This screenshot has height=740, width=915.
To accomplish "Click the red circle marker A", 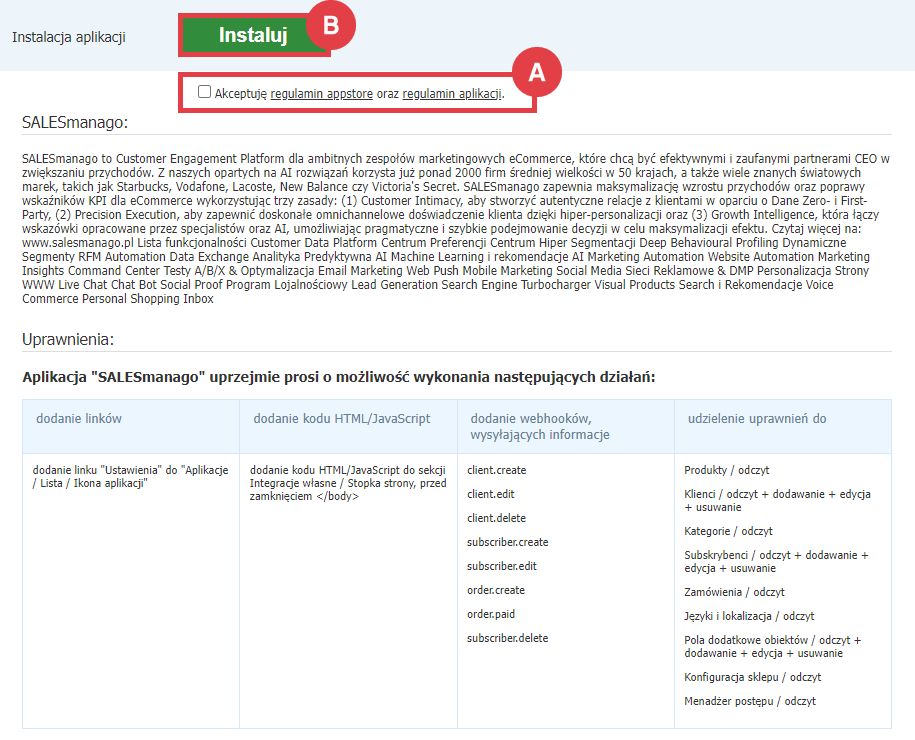I will tap(537, 73).
